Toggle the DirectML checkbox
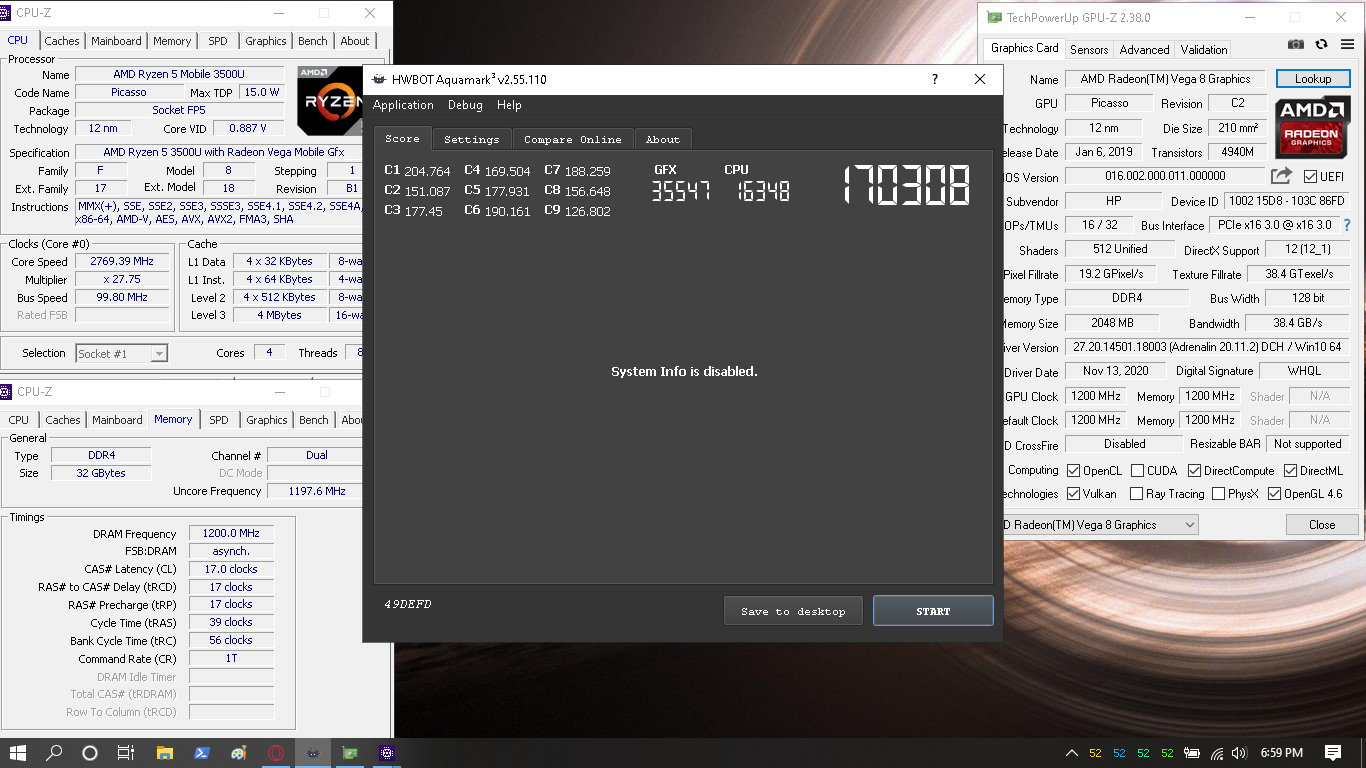Image resolution: width=1366 pixels, height=768 pixels. pyautogui.click(x=1291, y=471)
